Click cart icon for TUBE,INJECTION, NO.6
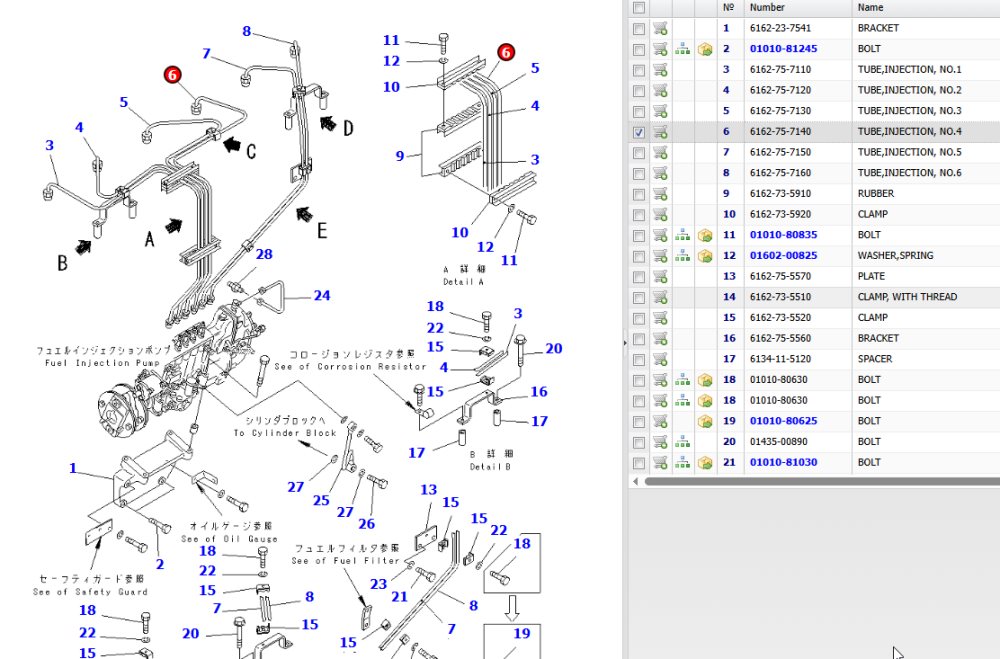This screenshot has height=659, width=1000. point(660,174)
